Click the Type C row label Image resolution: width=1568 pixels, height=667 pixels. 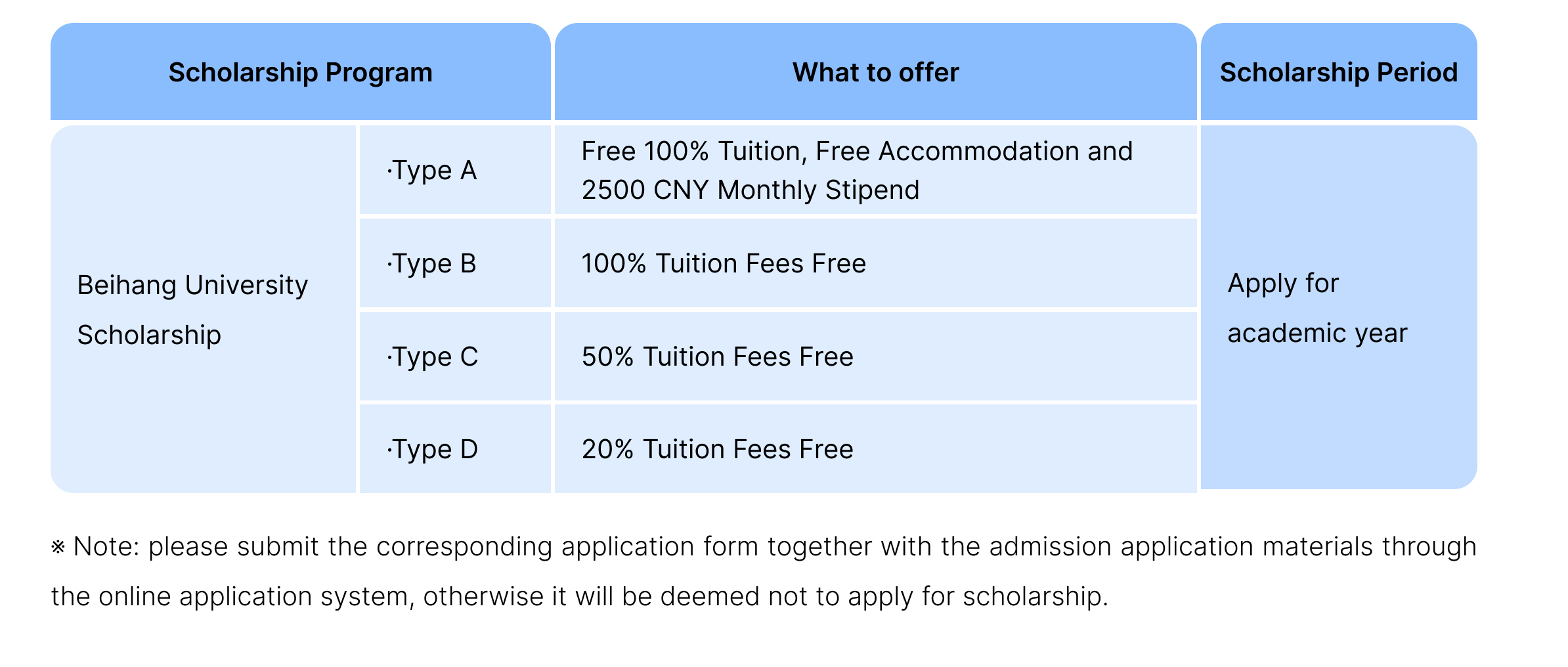[432, 357]
